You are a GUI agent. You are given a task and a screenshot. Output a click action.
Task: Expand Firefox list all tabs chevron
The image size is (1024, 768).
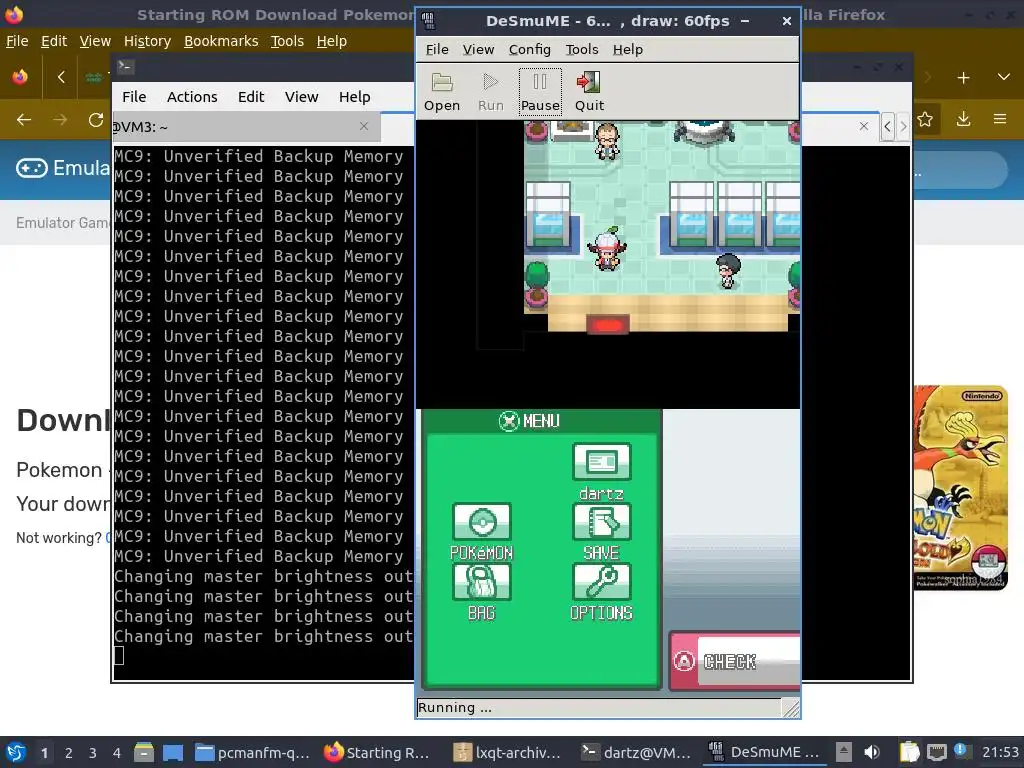coord(1004,77)
